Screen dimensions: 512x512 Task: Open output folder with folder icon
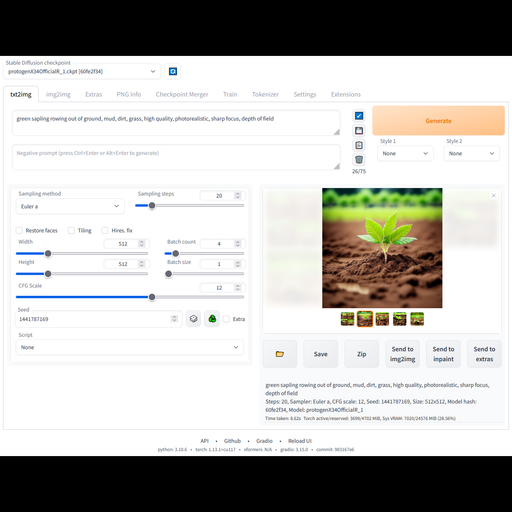tap(280, 354)
